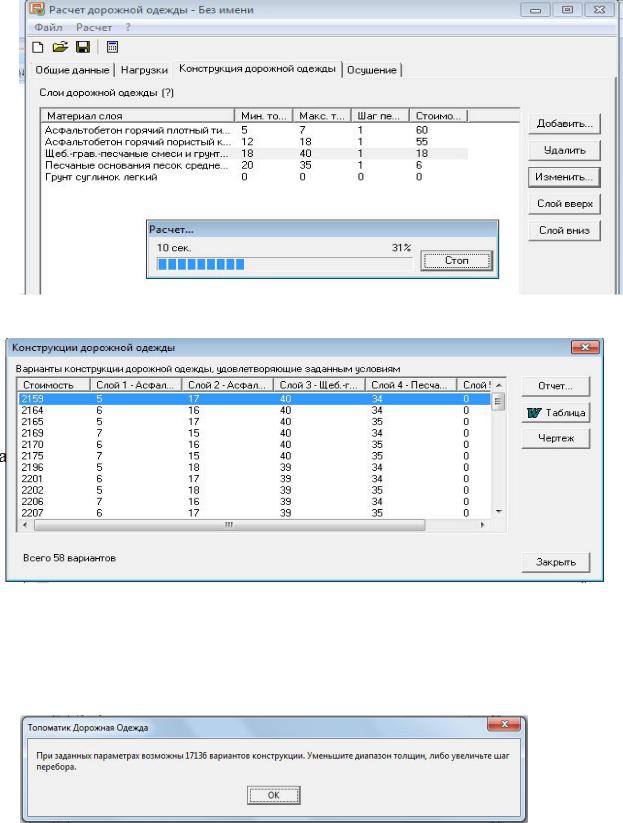
Task: Click the Шаг пе... column header
Action: [380, 115]
